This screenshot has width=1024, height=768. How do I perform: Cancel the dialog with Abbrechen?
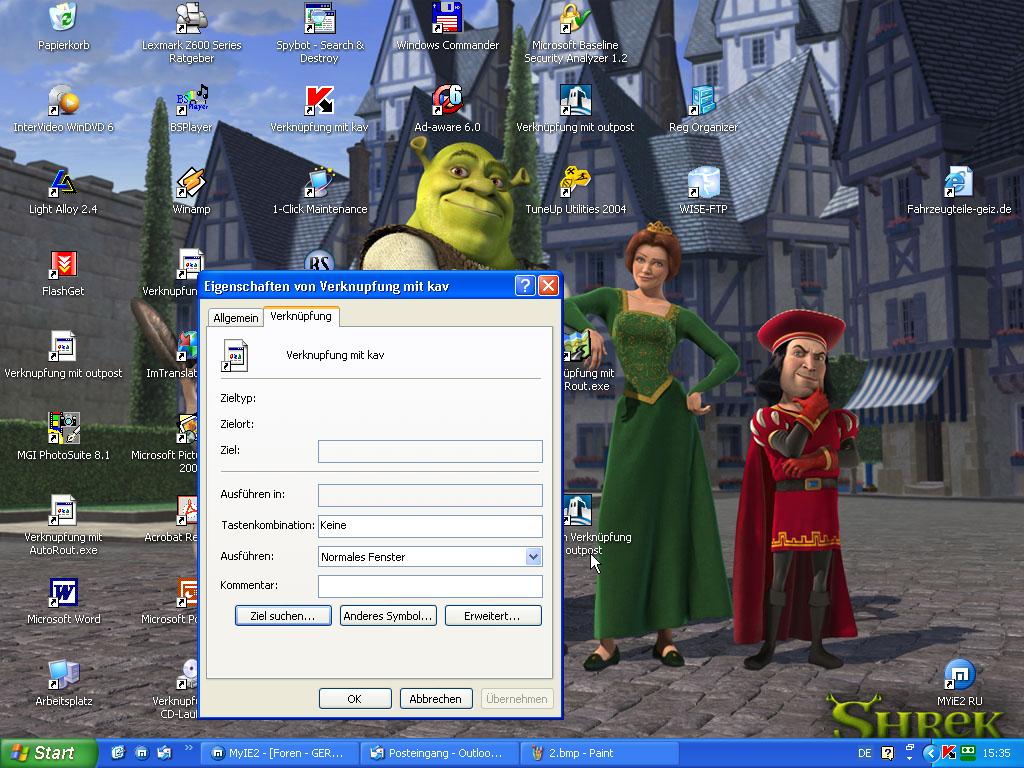[436, 699]
